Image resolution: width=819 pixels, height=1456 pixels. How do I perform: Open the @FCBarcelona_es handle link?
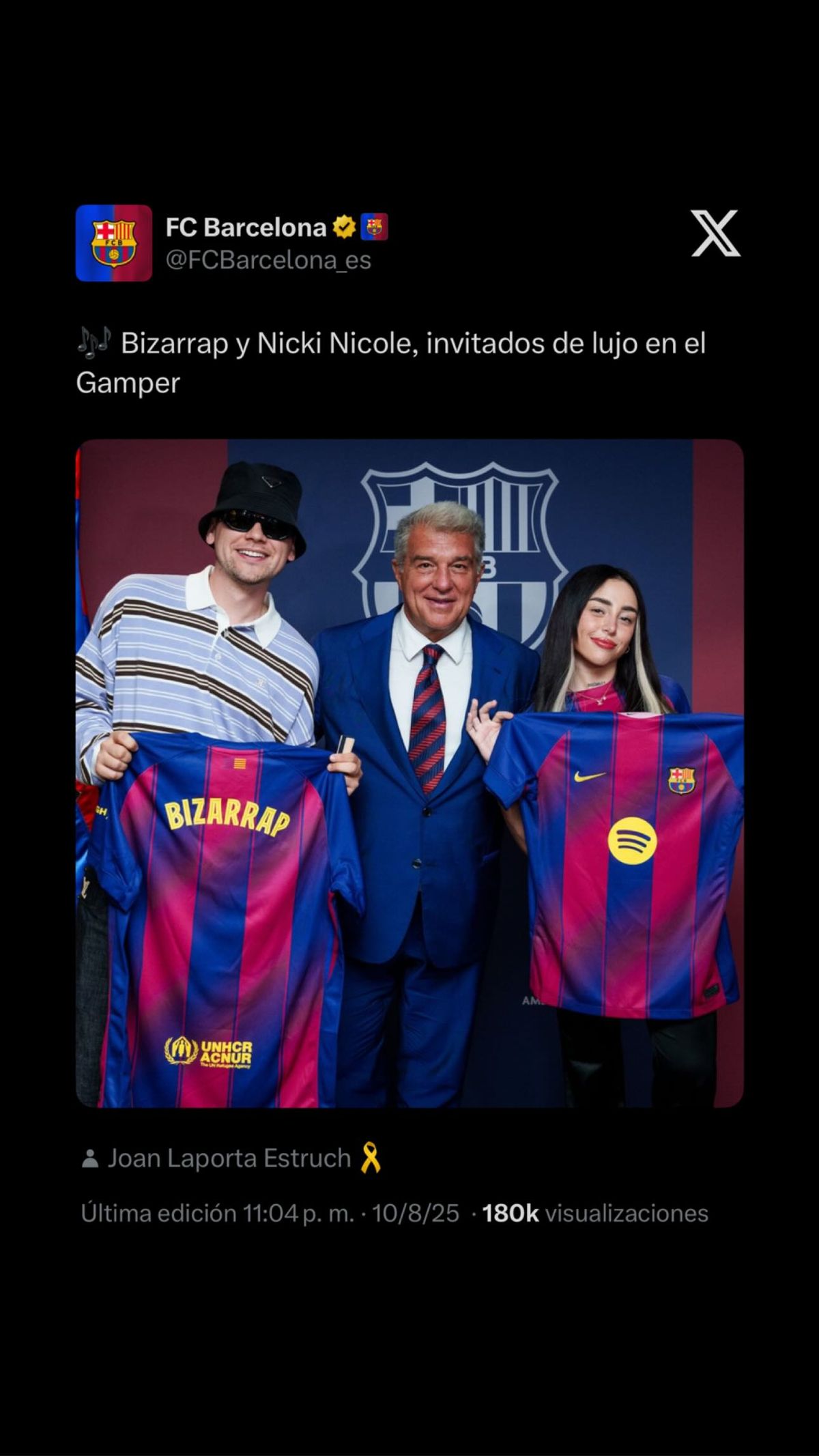click(268, 260)
